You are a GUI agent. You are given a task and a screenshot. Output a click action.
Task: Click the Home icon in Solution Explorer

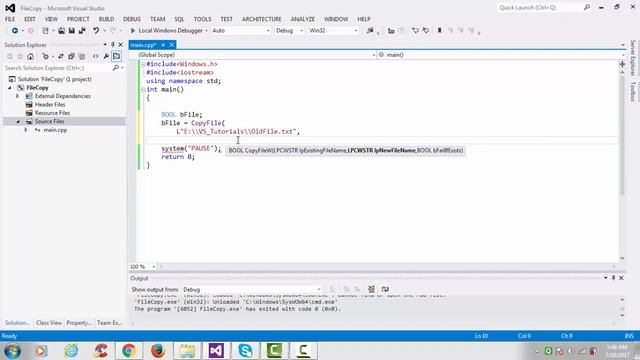click(31, 56)
